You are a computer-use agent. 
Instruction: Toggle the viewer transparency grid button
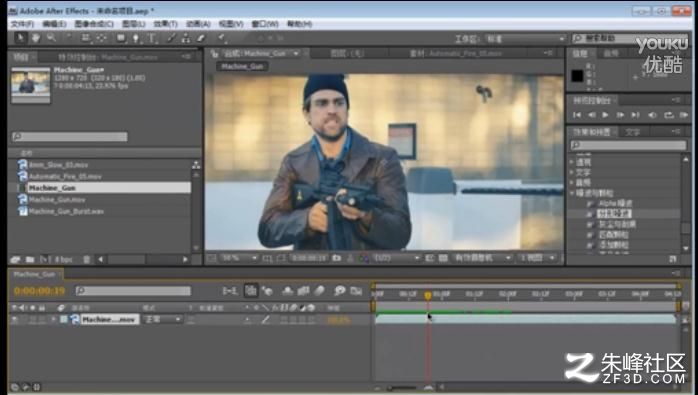click(x=443, y=258)
